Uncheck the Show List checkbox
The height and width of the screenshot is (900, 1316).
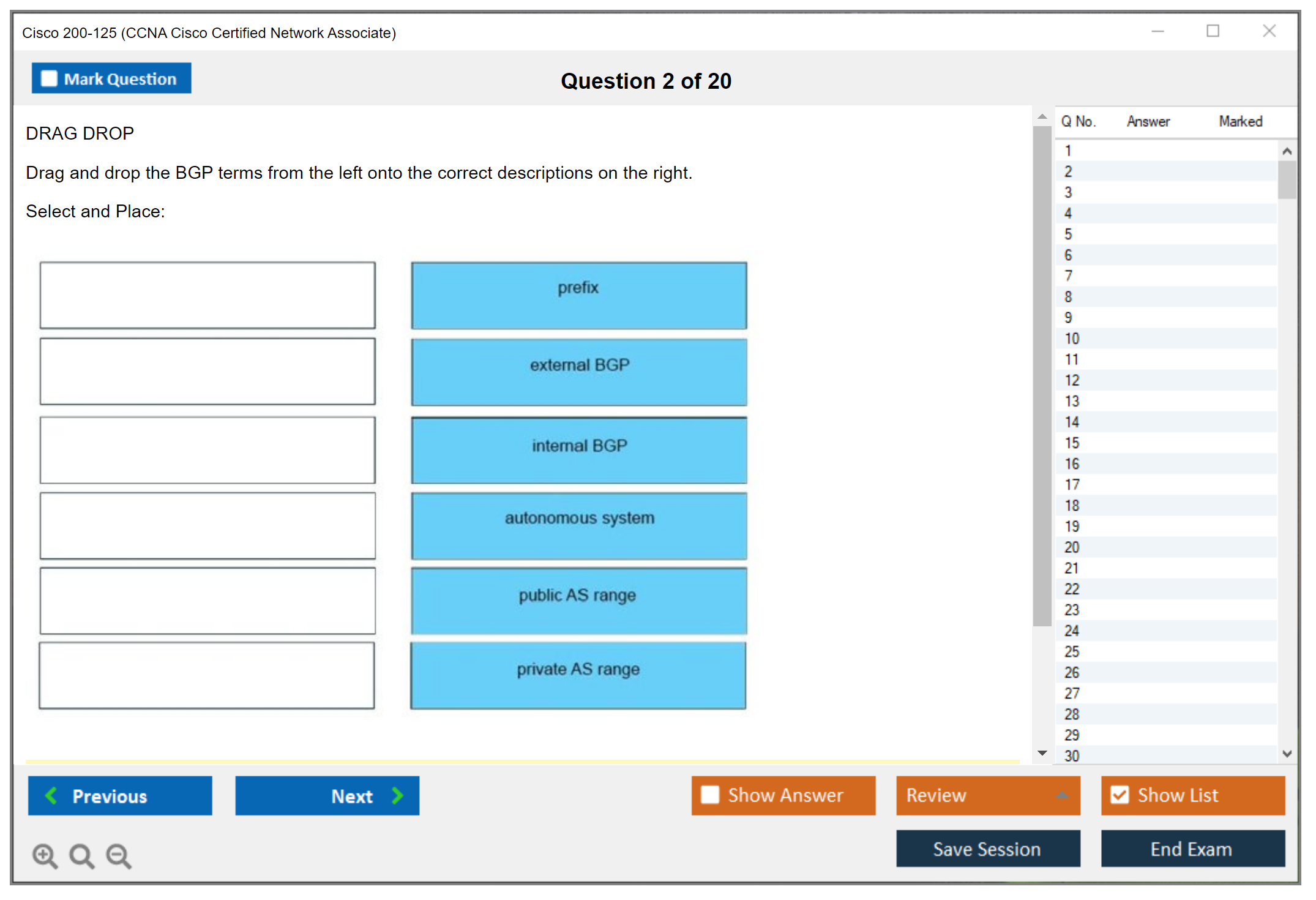pyautogui.click(x=1120, y=795)
